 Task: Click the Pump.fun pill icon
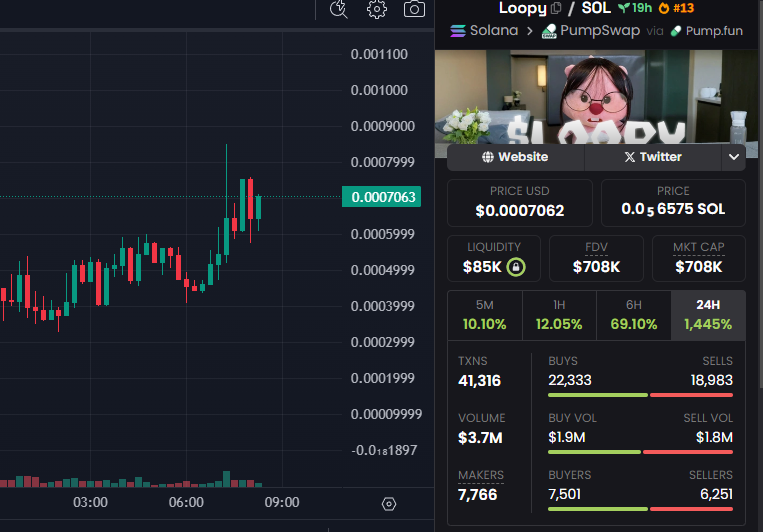coord(675,31)
